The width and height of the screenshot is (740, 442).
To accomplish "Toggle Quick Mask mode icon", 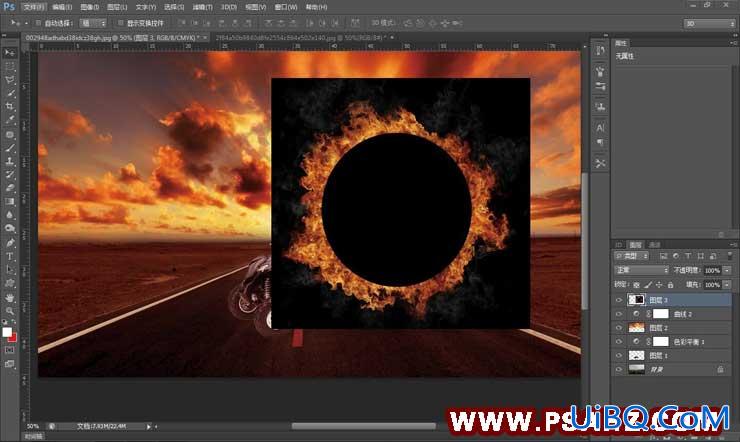I will click(9, 350).
